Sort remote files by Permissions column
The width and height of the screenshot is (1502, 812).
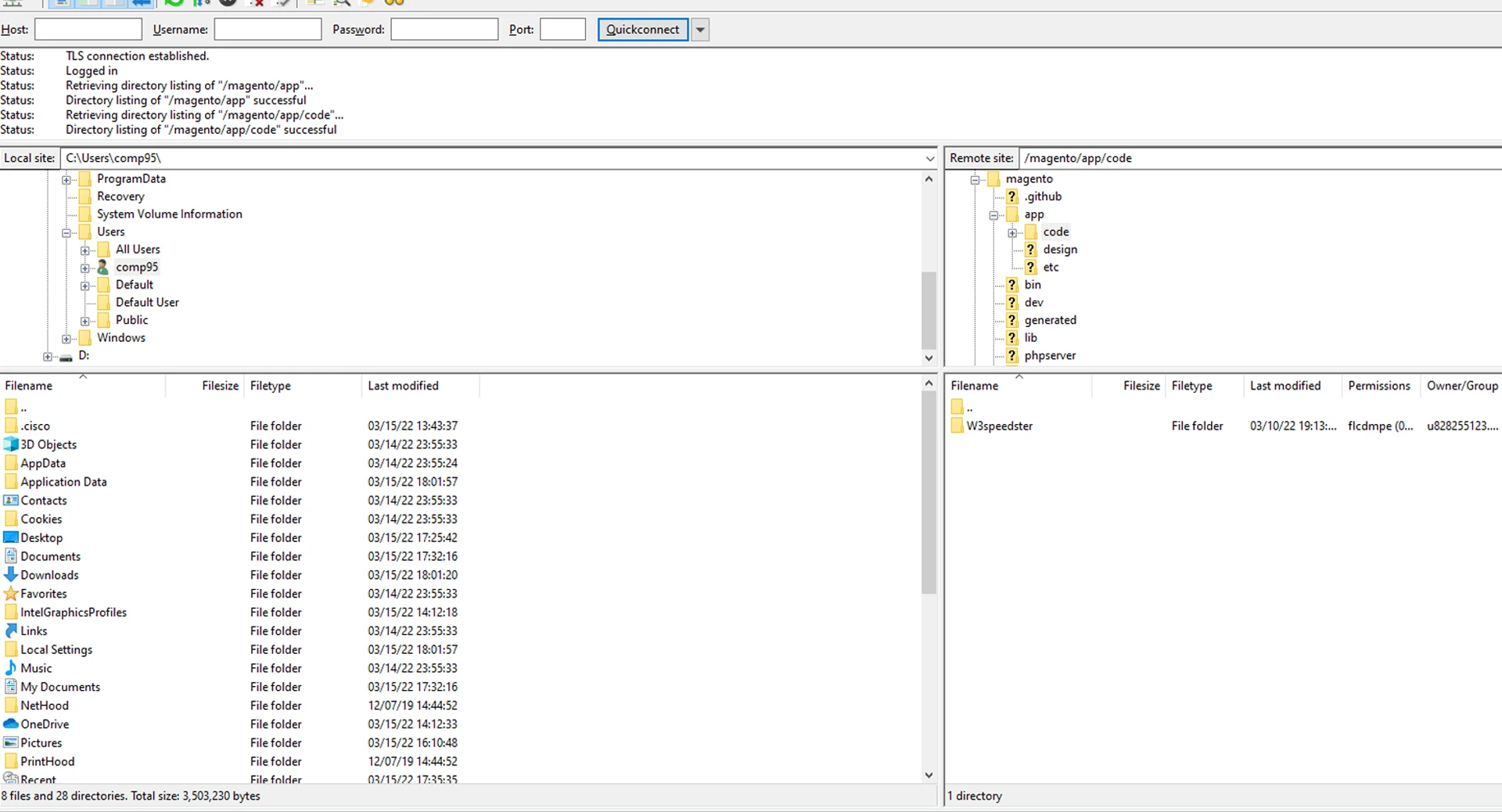[1378, 386]
